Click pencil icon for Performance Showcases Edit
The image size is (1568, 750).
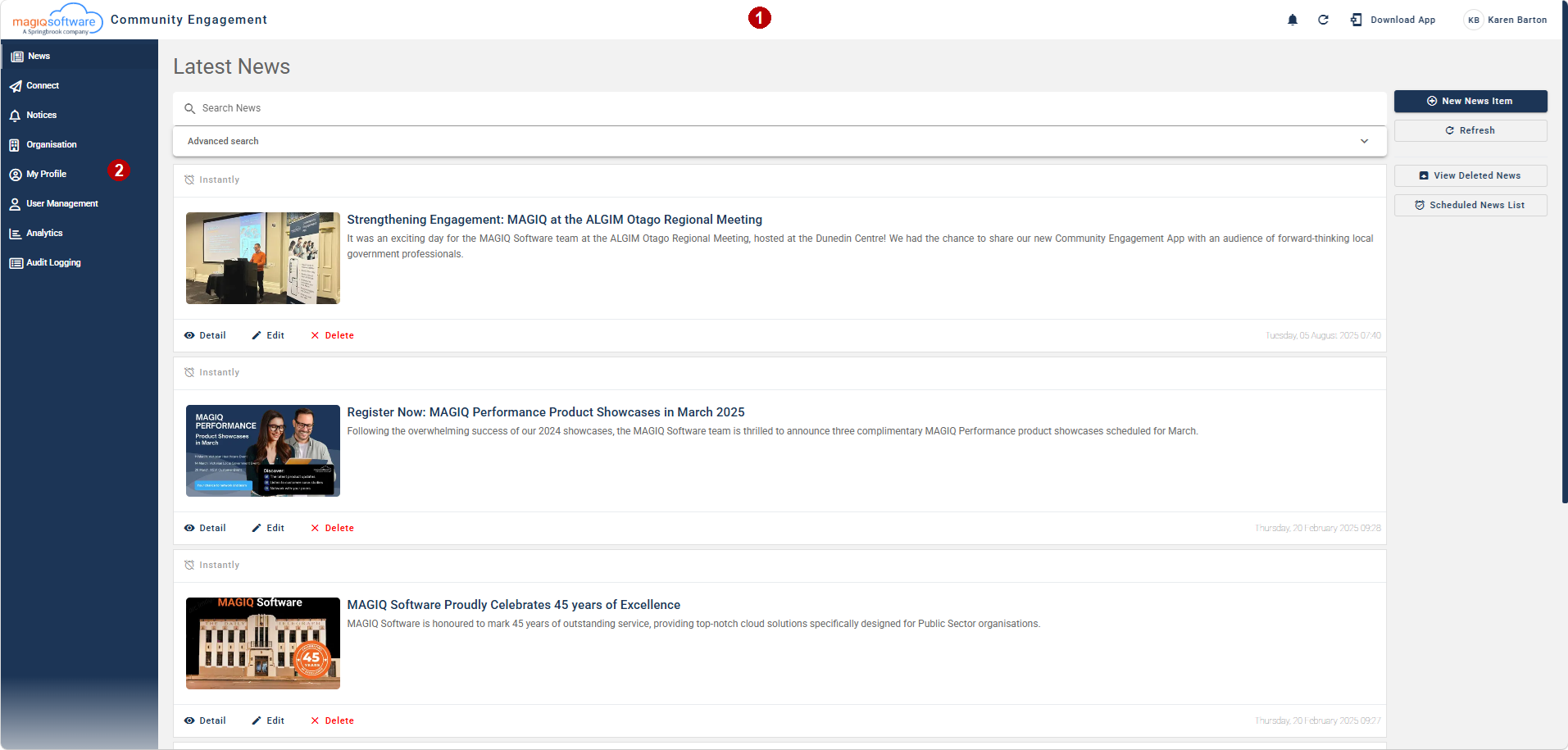[257, 528]
